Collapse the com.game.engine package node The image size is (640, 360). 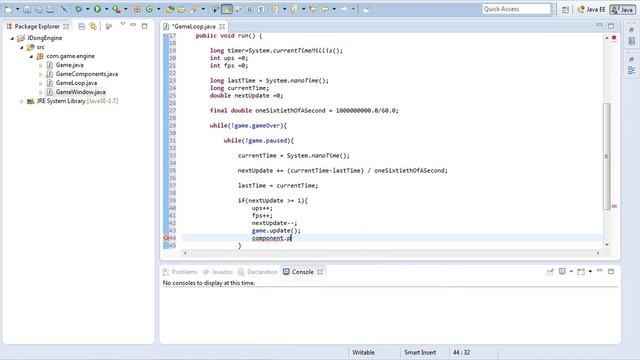coord(31,56)
